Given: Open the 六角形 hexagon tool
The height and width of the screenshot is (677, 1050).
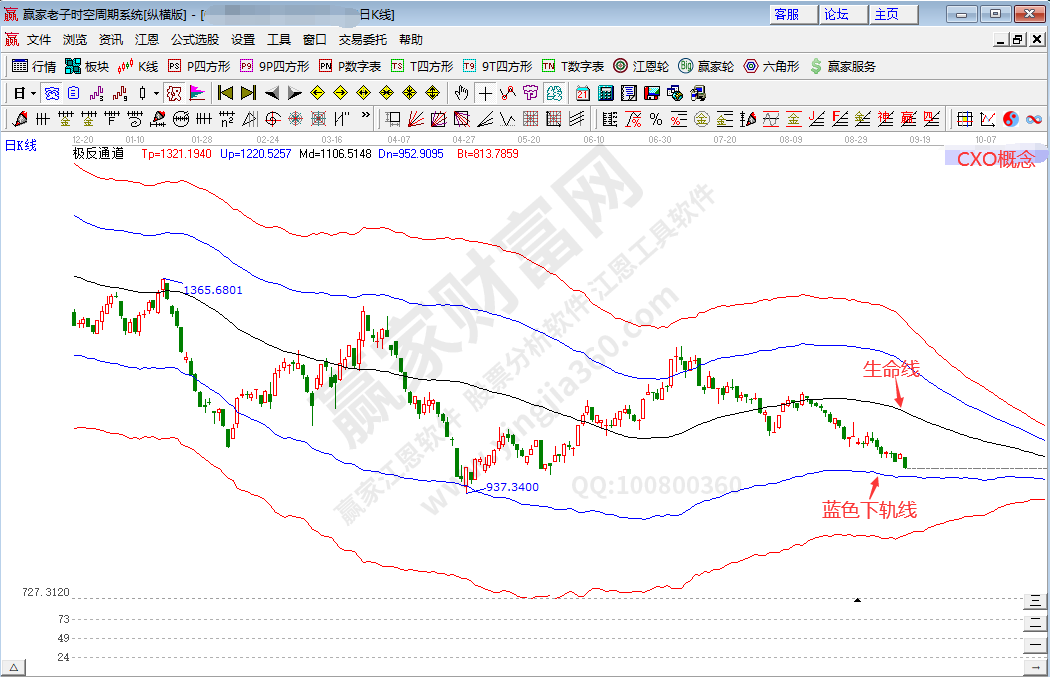Looking at the screenshot, I should [x=770, y=66].
